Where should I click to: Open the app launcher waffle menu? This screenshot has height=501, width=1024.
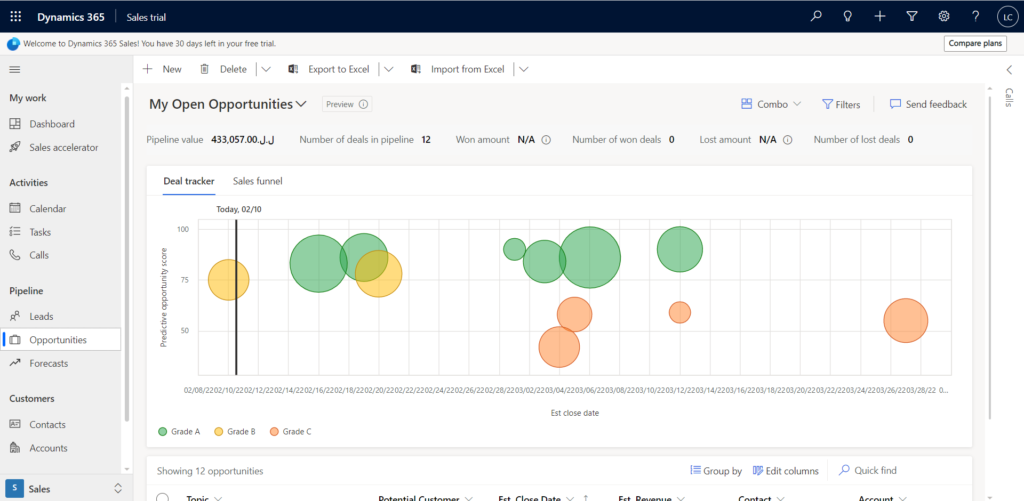[x=16, y=17]
